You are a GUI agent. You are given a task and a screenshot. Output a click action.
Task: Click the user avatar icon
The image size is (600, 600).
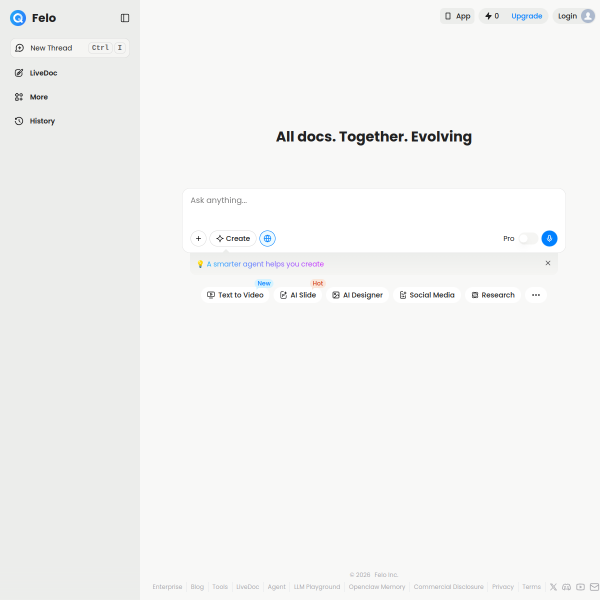588,16
